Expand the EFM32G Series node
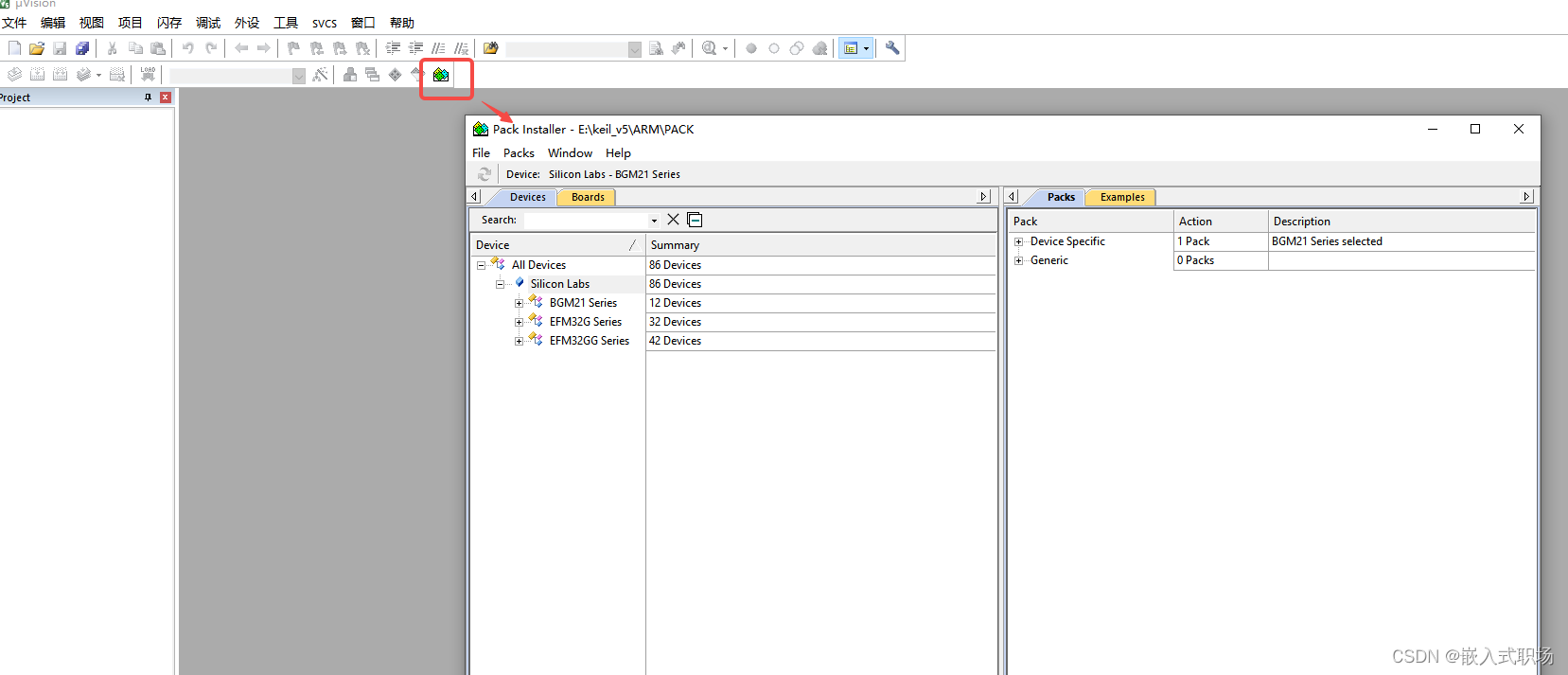 (x=519, y=322)
